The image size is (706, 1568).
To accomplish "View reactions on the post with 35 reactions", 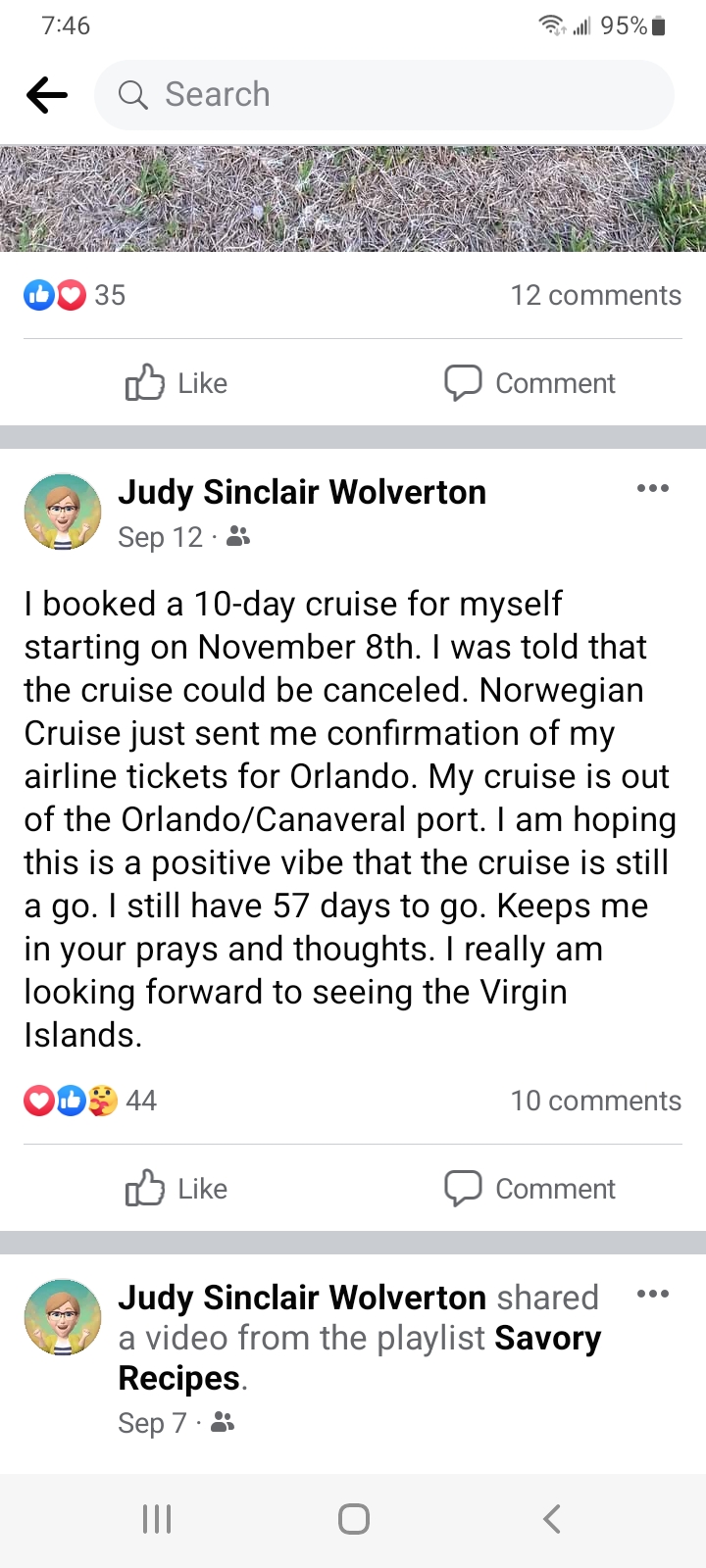I will tap(75, 295).
